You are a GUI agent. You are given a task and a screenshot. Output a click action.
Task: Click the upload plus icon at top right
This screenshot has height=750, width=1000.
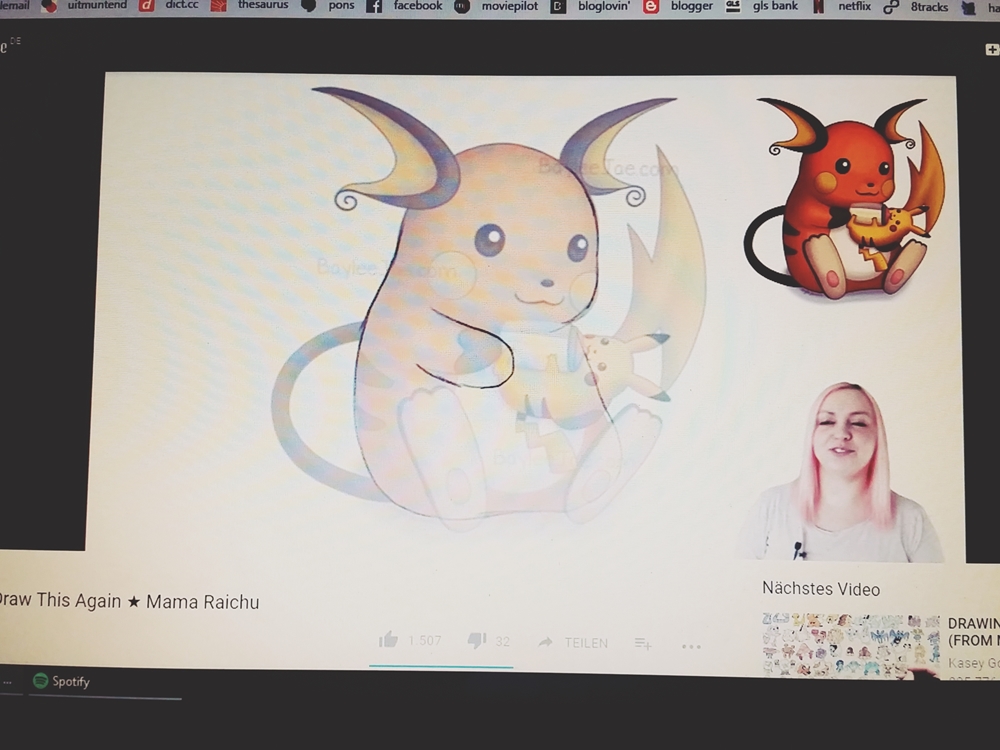click(992, 49)
